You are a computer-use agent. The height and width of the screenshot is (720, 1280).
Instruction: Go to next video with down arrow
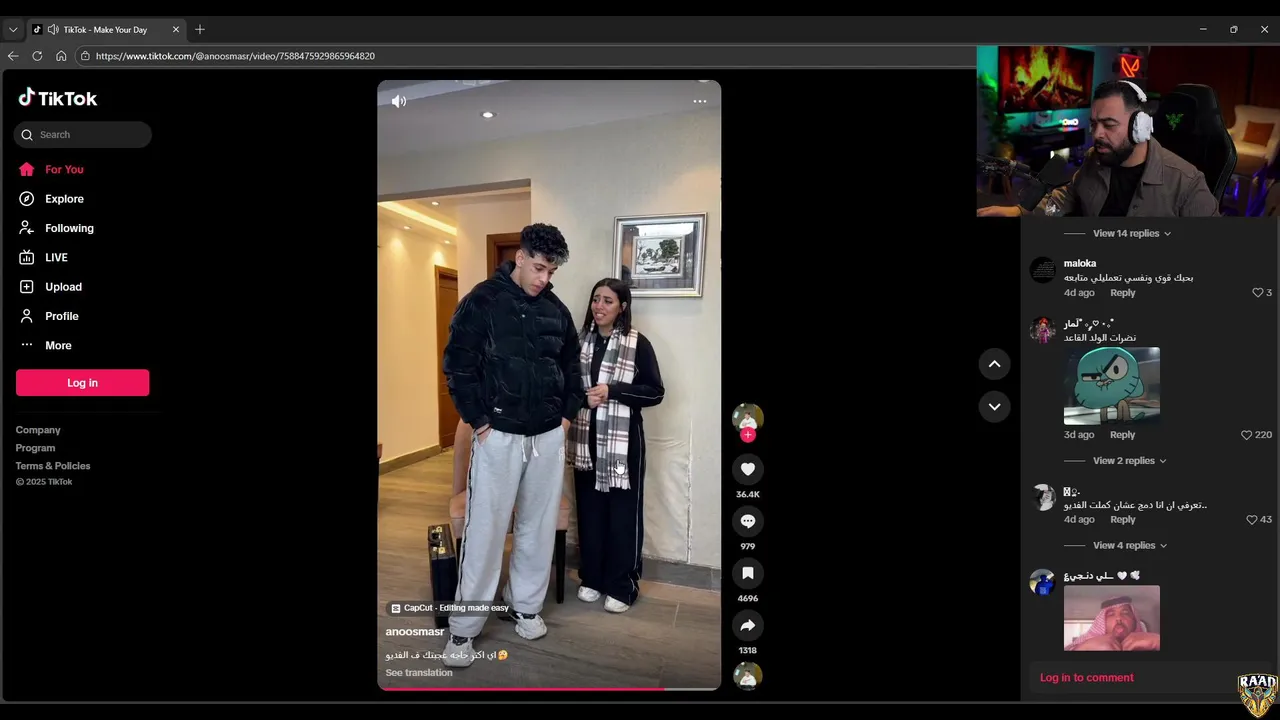pos(994,406)
